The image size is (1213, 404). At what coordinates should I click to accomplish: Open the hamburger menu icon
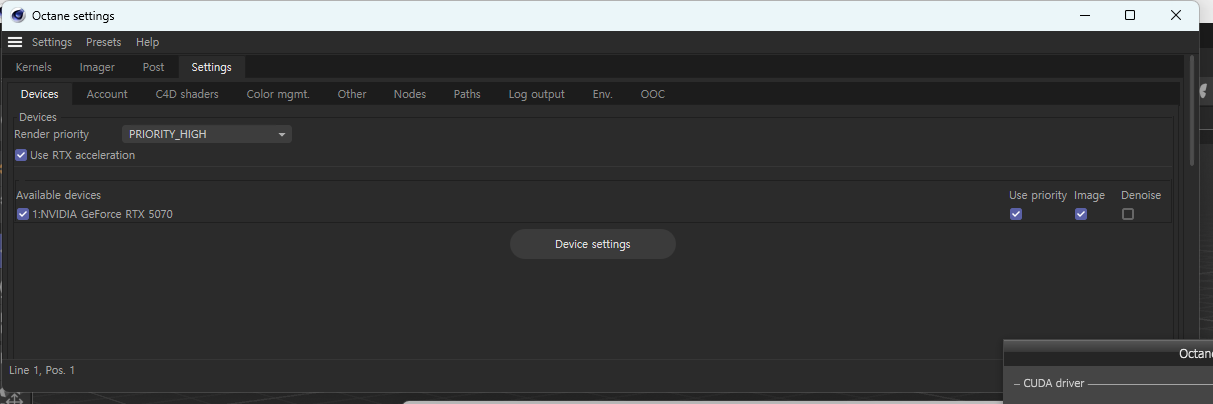click(x=15, y=42)
